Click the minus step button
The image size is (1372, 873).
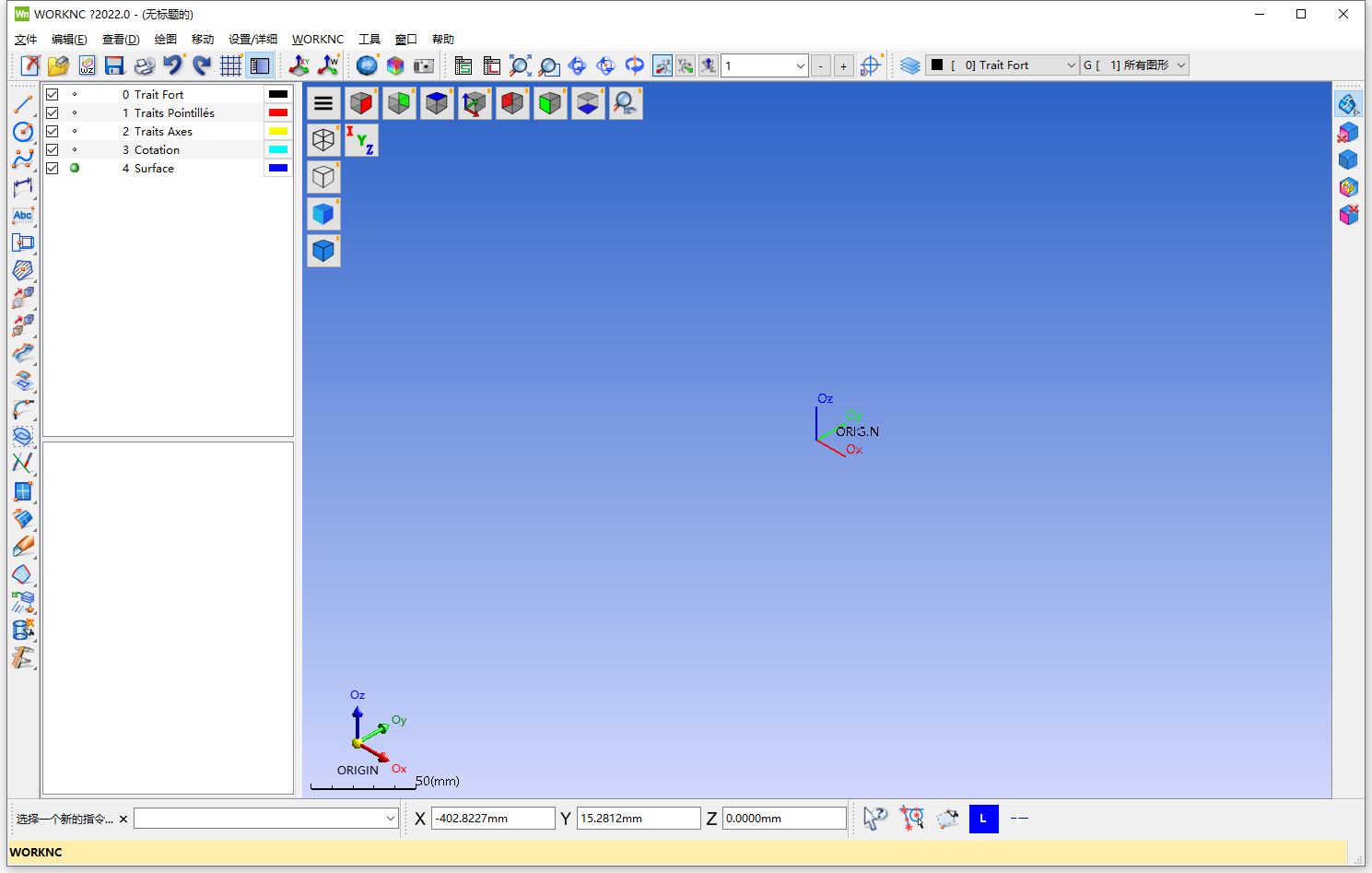(820, 65)
